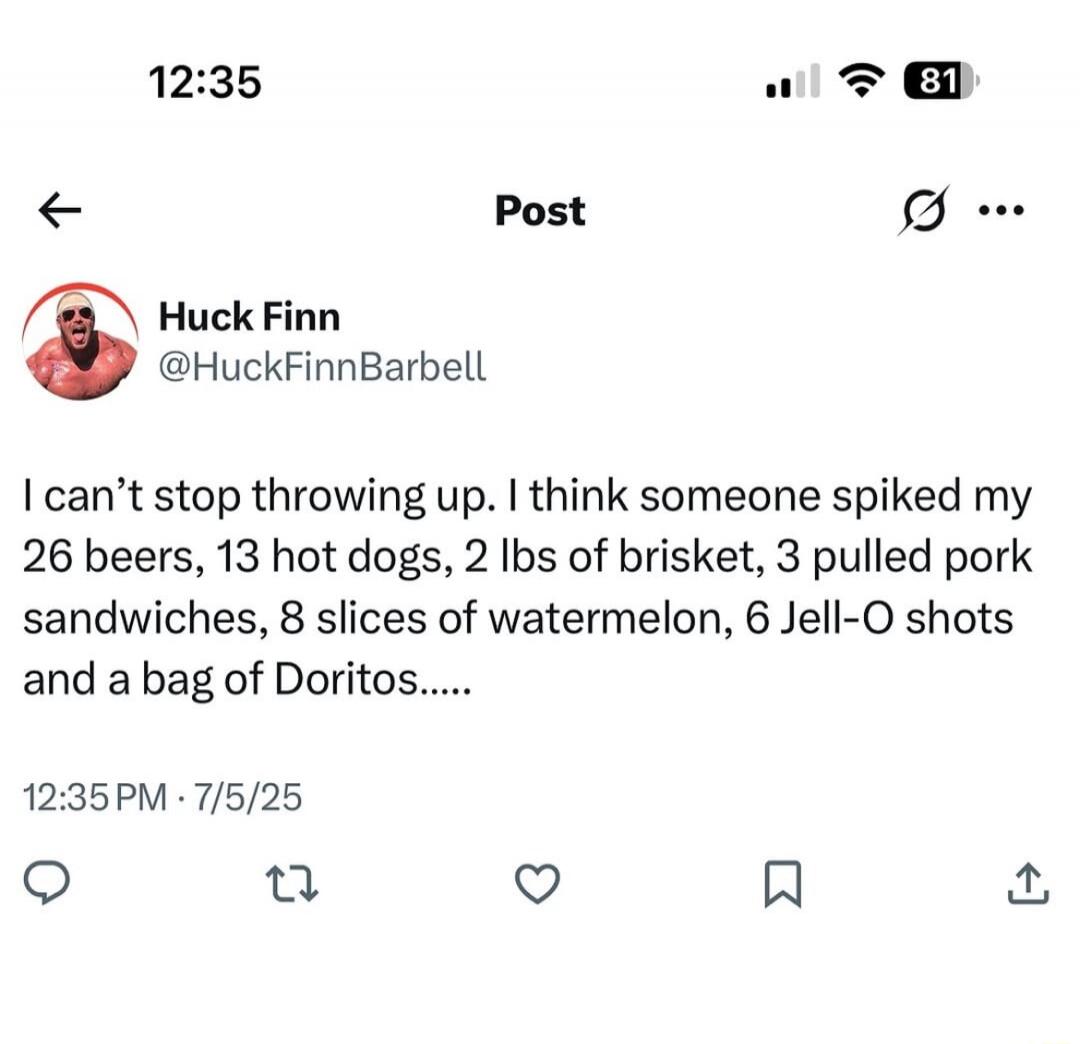Tap the battery indicator showing 81
The width and height of the screenshot is (1080, 1044).
[932, 82]
